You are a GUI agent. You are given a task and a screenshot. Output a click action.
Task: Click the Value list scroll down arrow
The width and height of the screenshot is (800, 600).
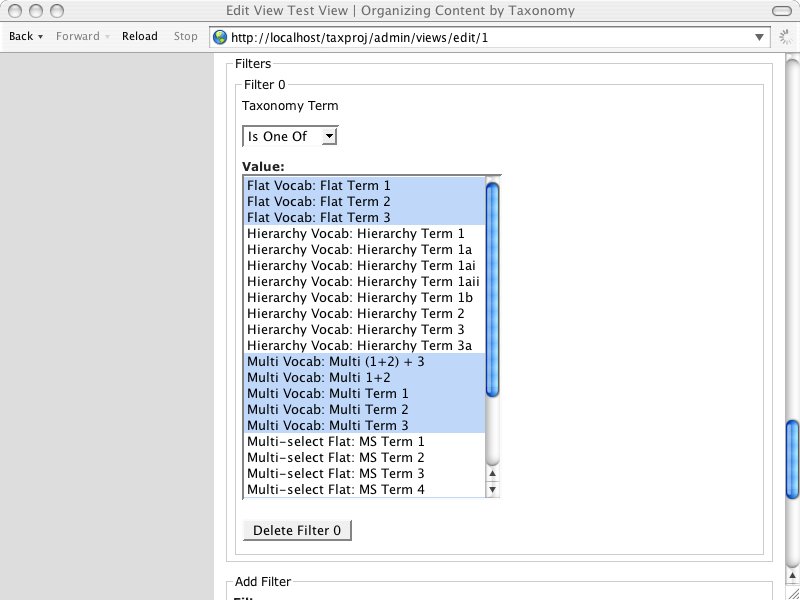[x=492, y=490]
